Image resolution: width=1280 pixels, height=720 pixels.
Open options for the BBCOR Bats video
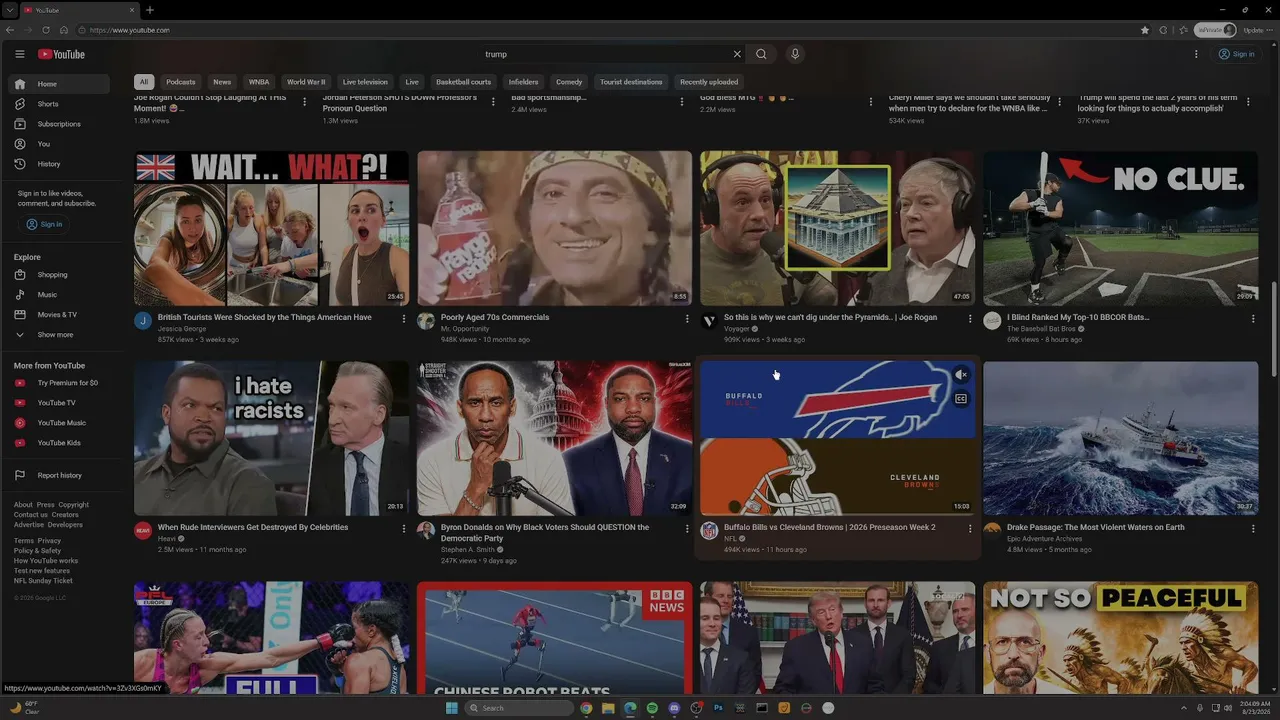[x=1253, y=319]
